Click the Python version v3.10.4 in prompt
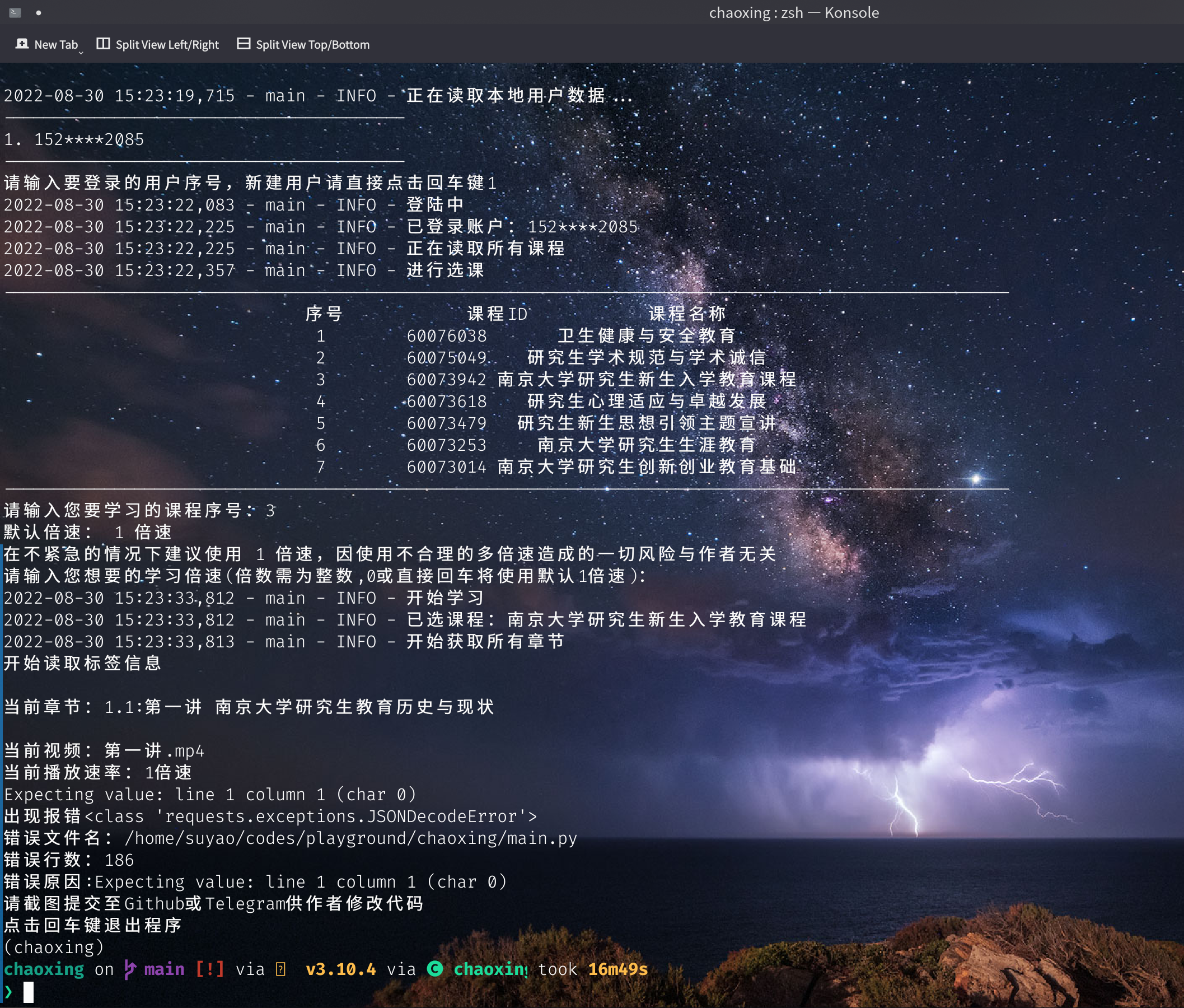Screen dimensions: 1184x1008 click(341, 970)
